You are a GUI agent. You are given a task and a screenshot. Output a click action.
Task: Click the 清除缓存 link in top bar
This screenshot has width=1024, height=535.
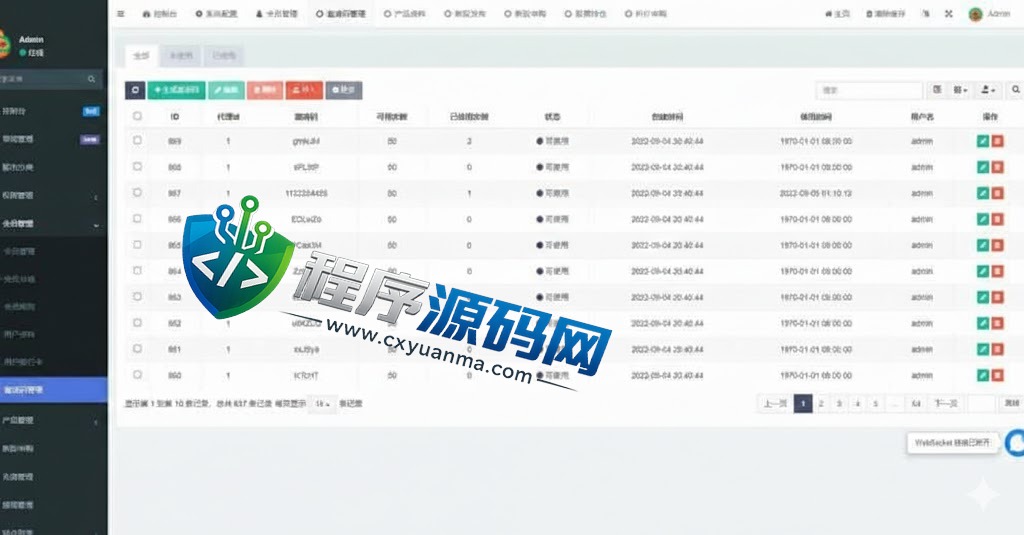click(886, 14)
